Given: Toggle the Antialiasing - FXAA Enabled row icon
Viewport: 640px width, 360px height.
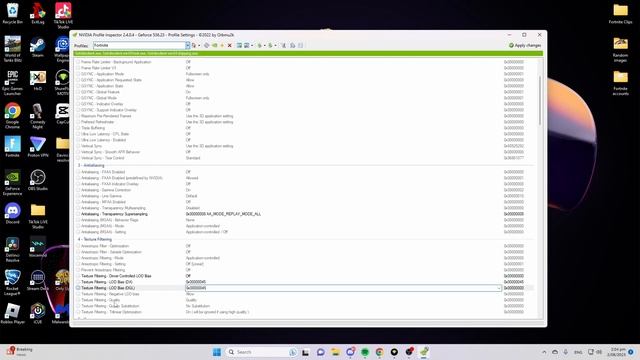Looking at the screenshot, I should point(78,172).
